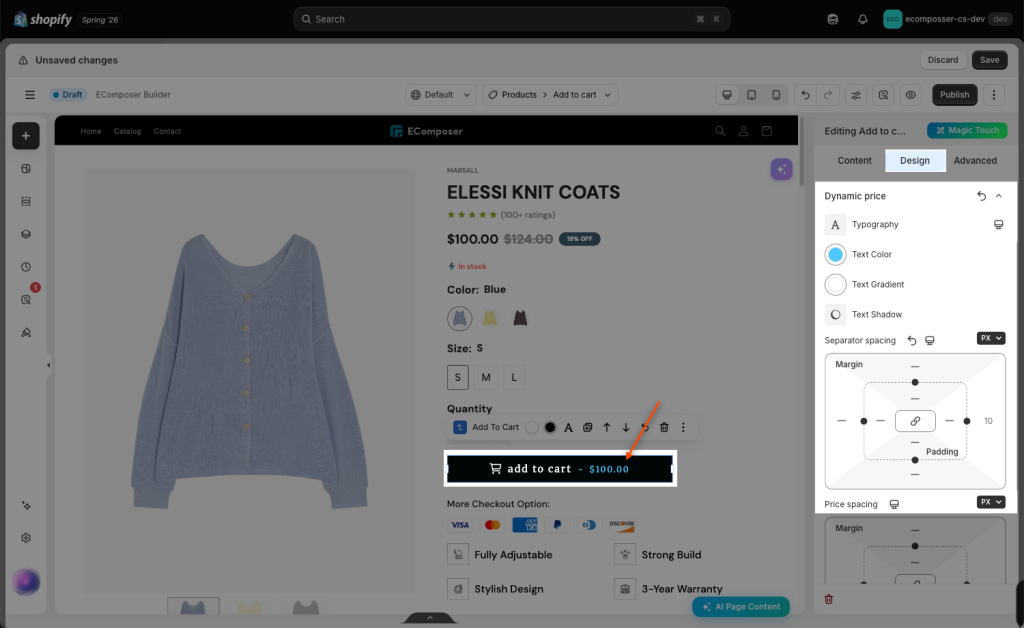
Task: Click the storefront header search icon
Action: 720,131
